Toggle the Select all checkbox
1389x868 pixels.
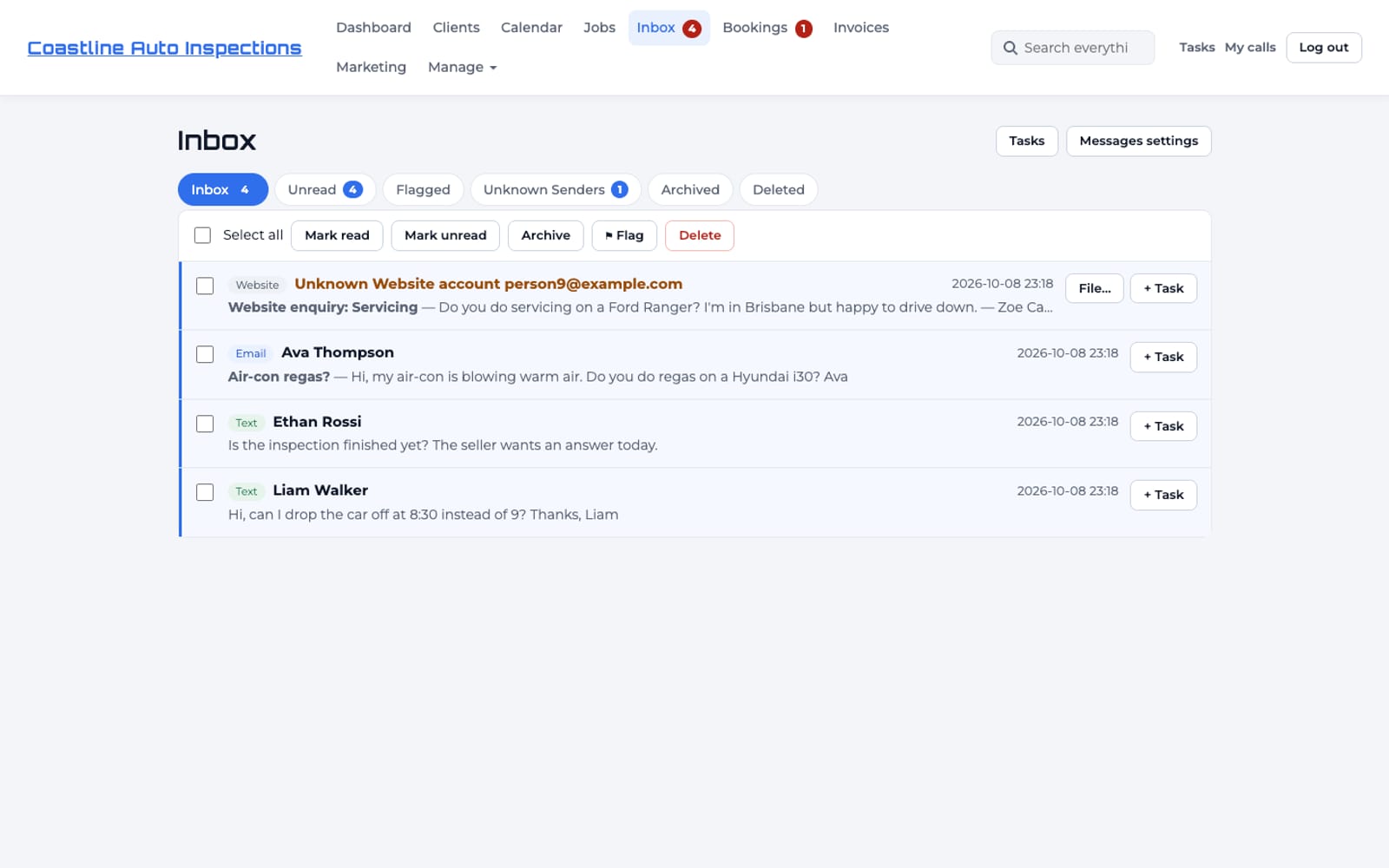tap(202, 235)
